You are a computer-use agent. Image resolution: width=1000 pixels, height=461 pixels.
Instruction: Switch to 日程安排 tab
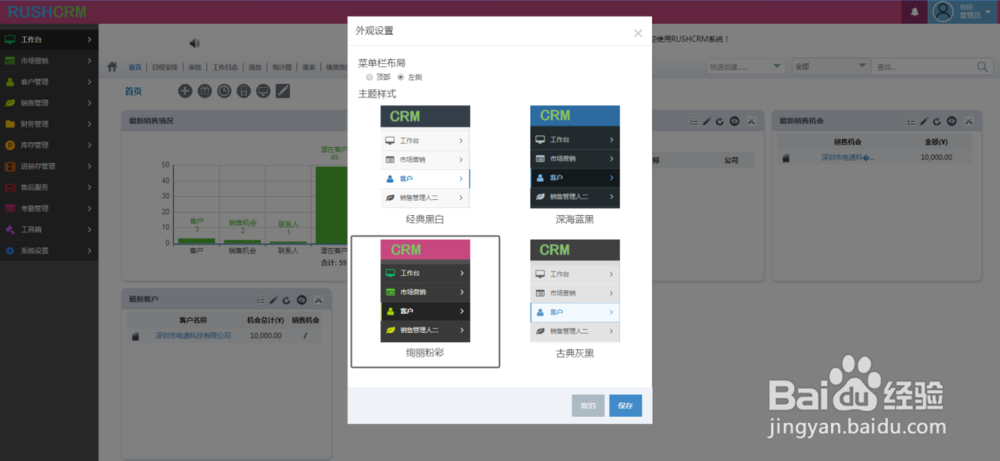(165, 67)
